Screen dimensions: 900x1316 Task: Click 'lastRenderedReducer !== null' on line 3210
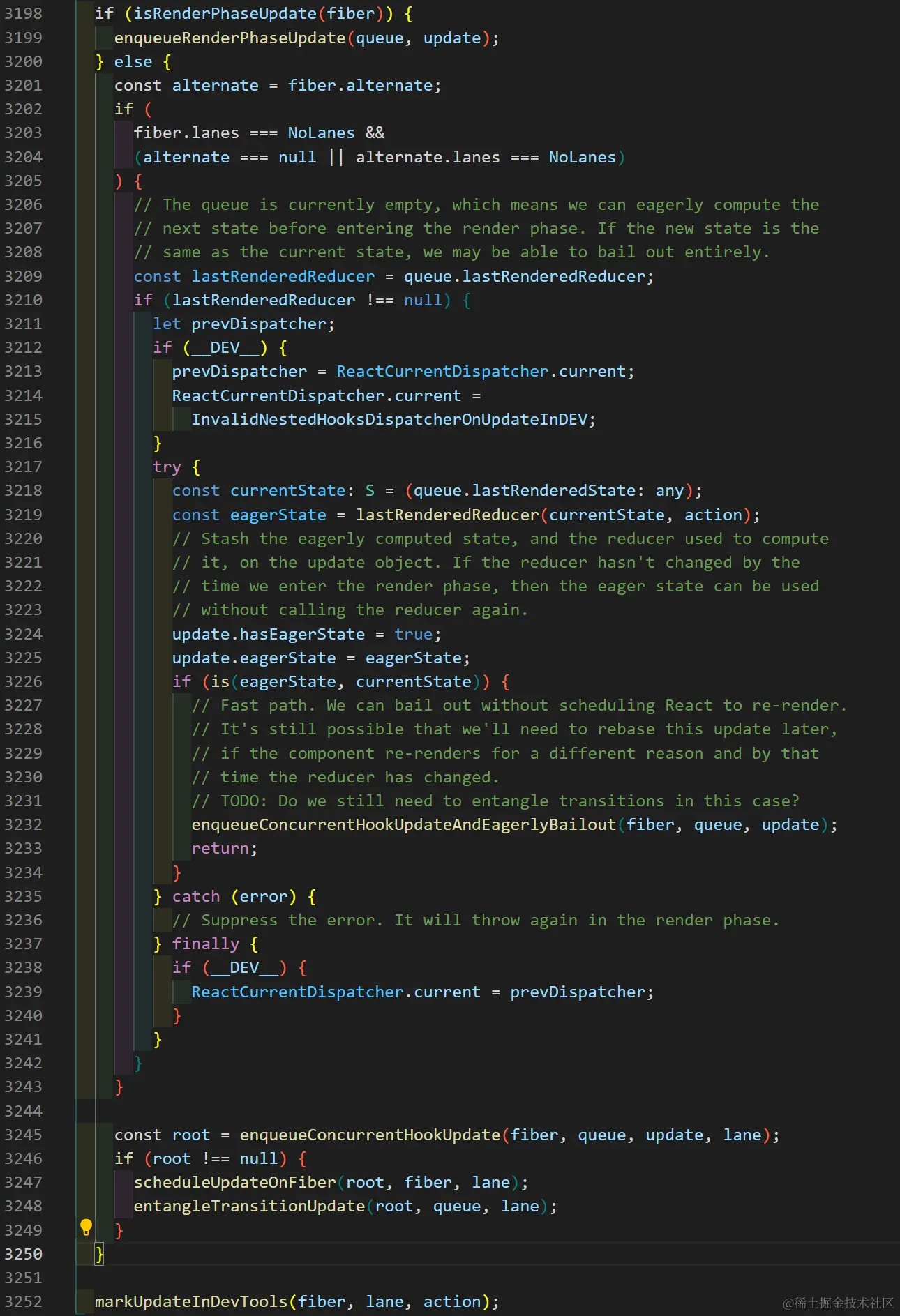coord(307,300)
